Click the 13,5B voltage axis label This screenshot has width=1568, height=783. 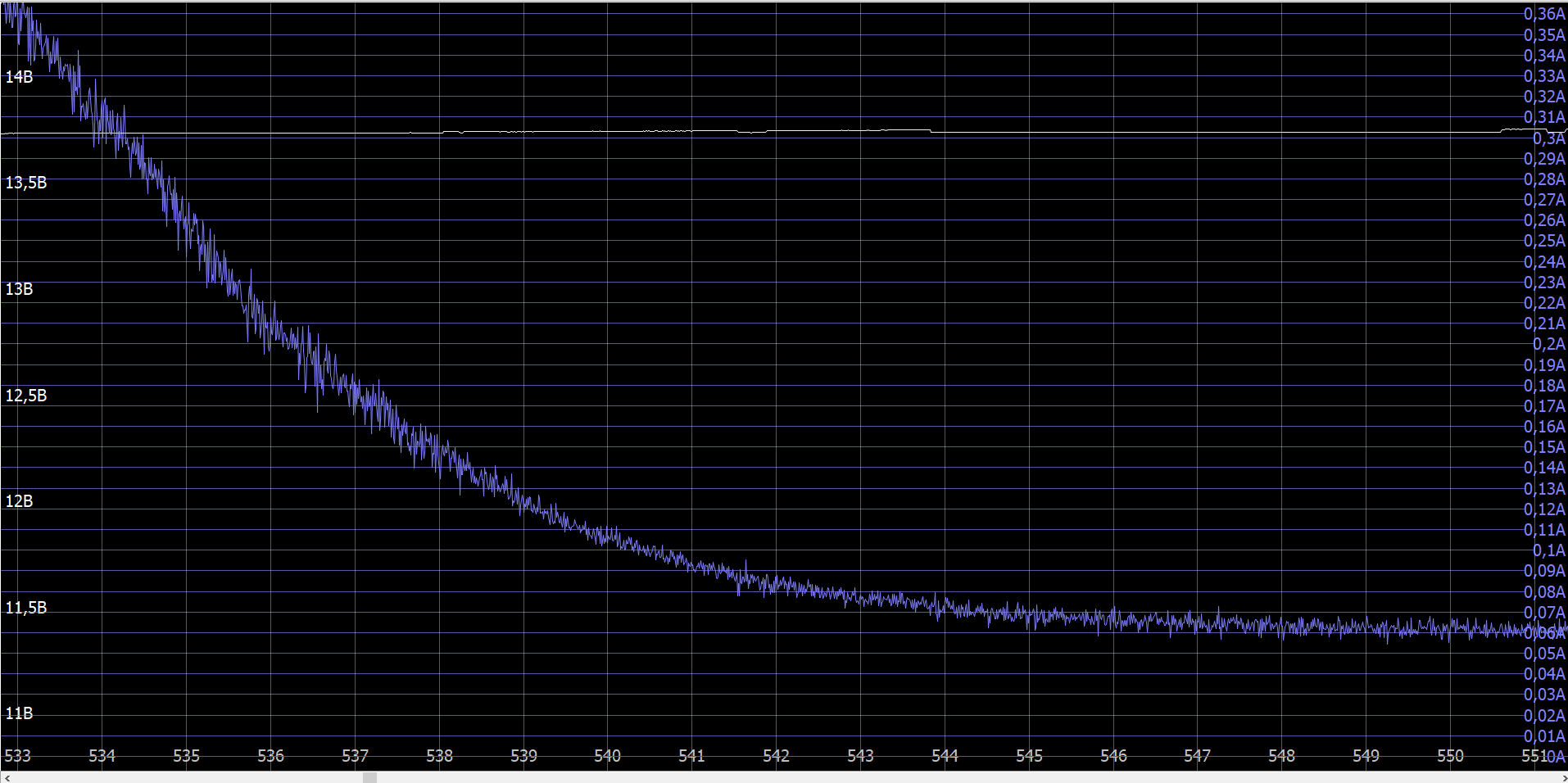coord(25,183)
